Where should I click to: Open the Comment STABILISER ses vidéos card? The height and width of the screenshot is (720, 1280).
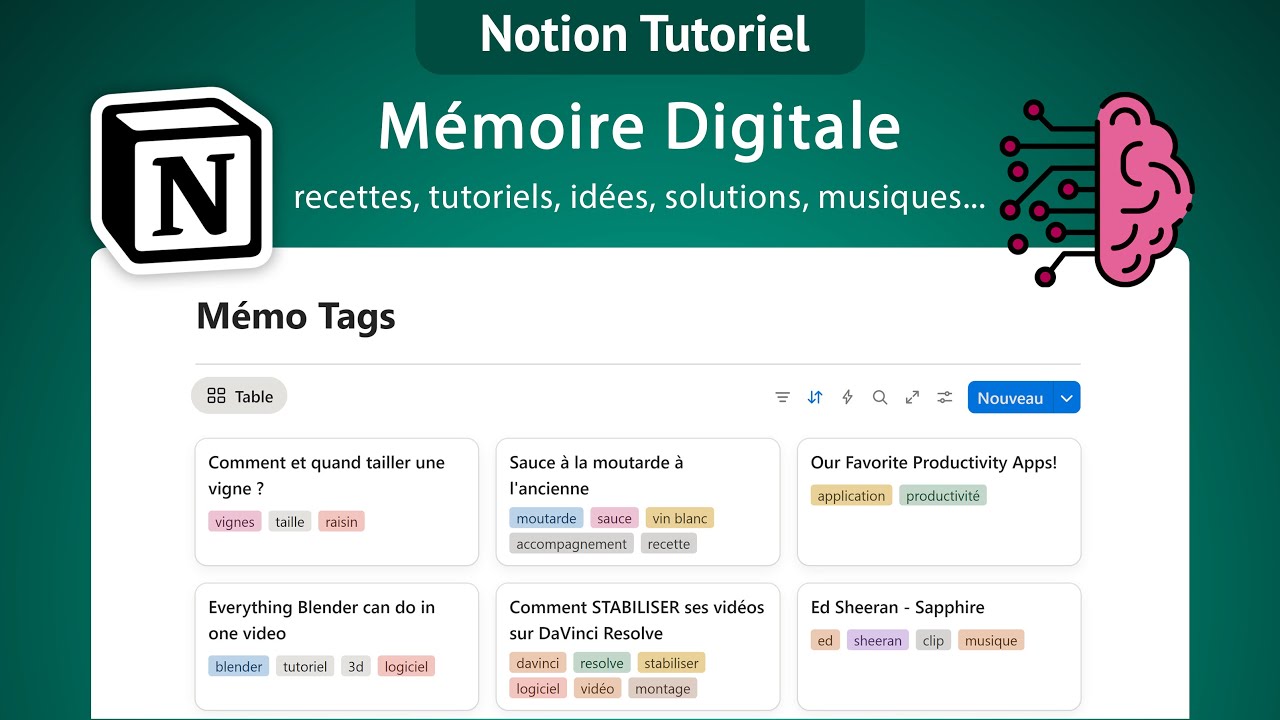pos(638,647)
